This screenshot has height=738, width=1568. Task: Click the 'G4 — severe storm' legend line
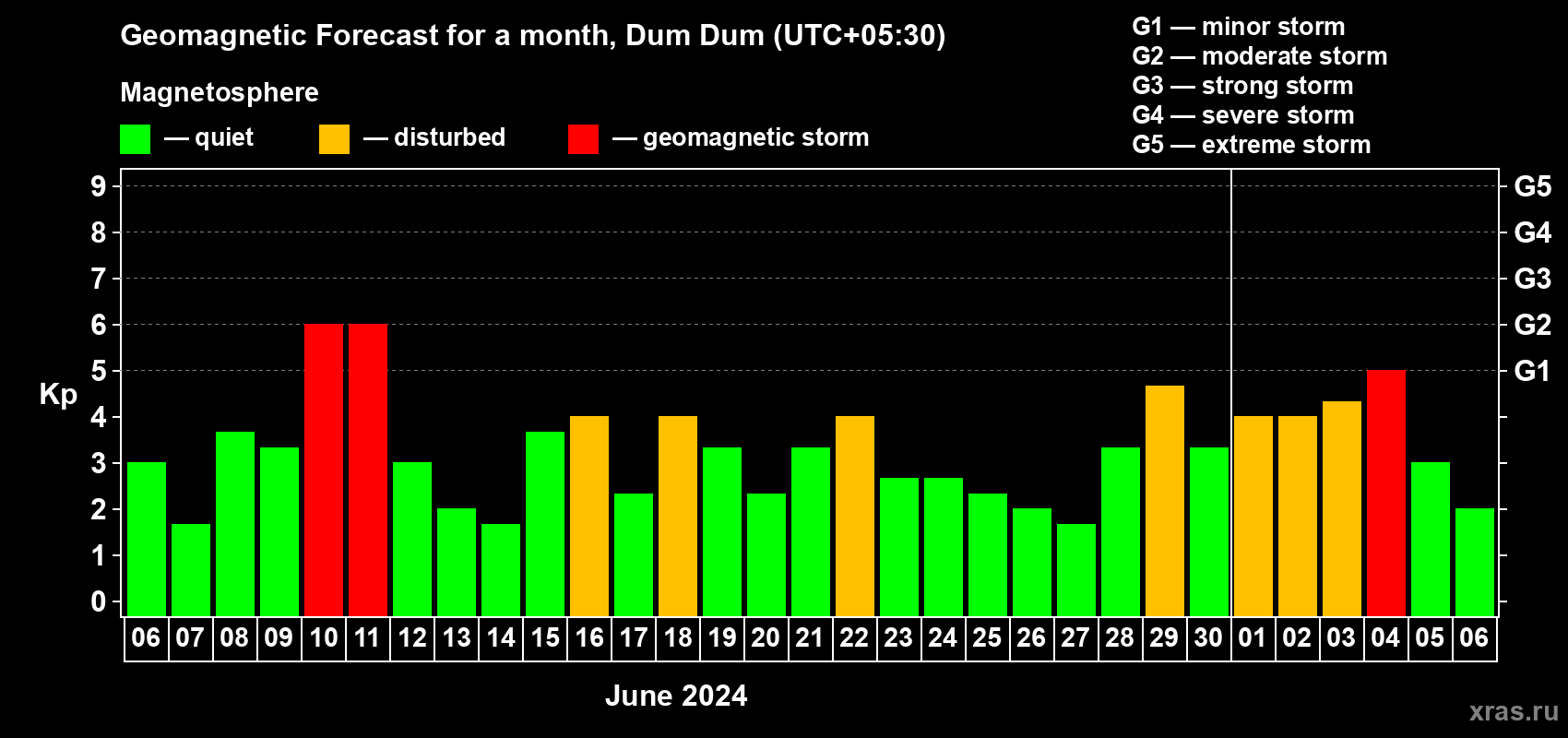(1243, 115)
